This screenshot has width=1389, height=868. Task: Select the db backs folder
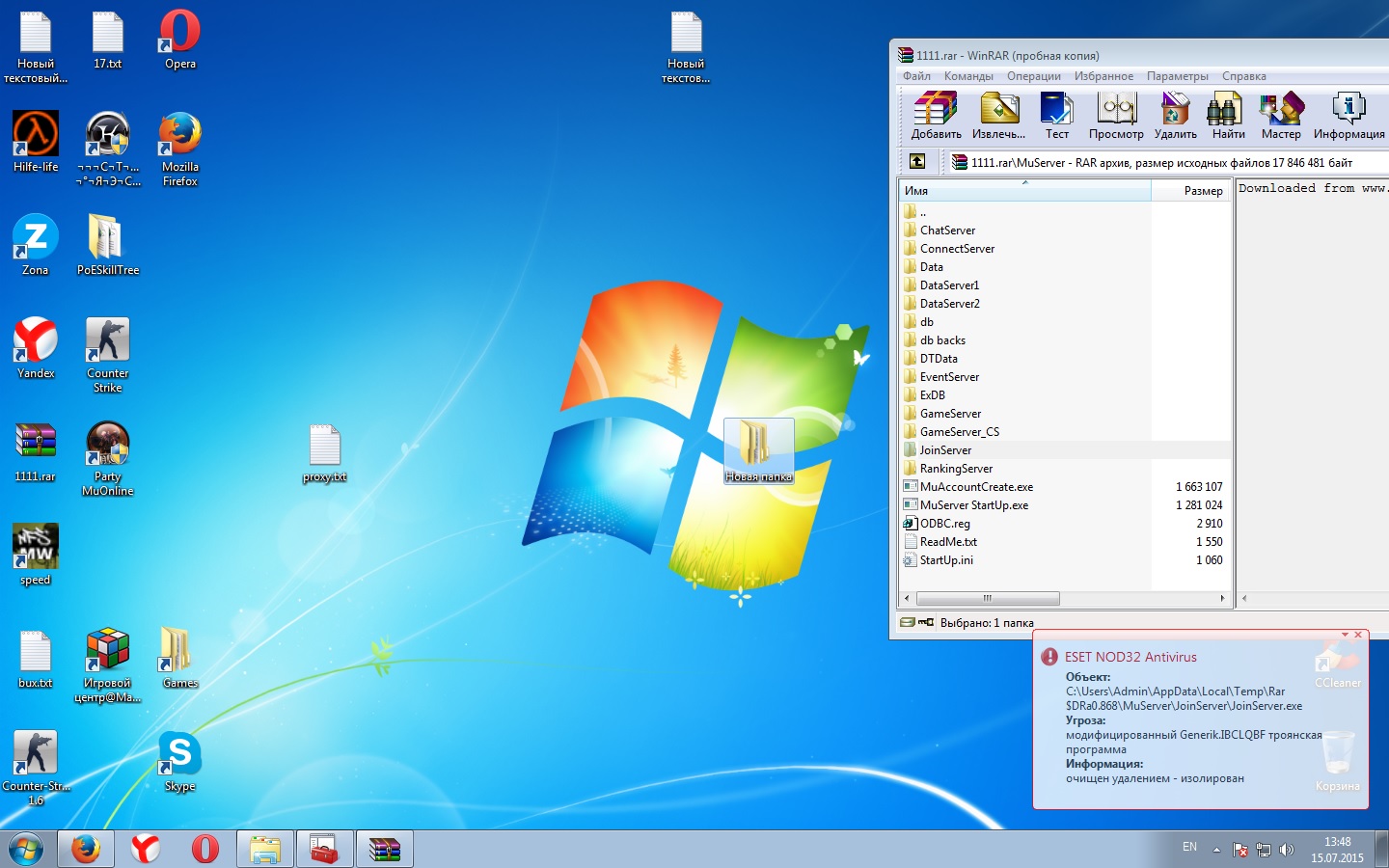(942, 340)
